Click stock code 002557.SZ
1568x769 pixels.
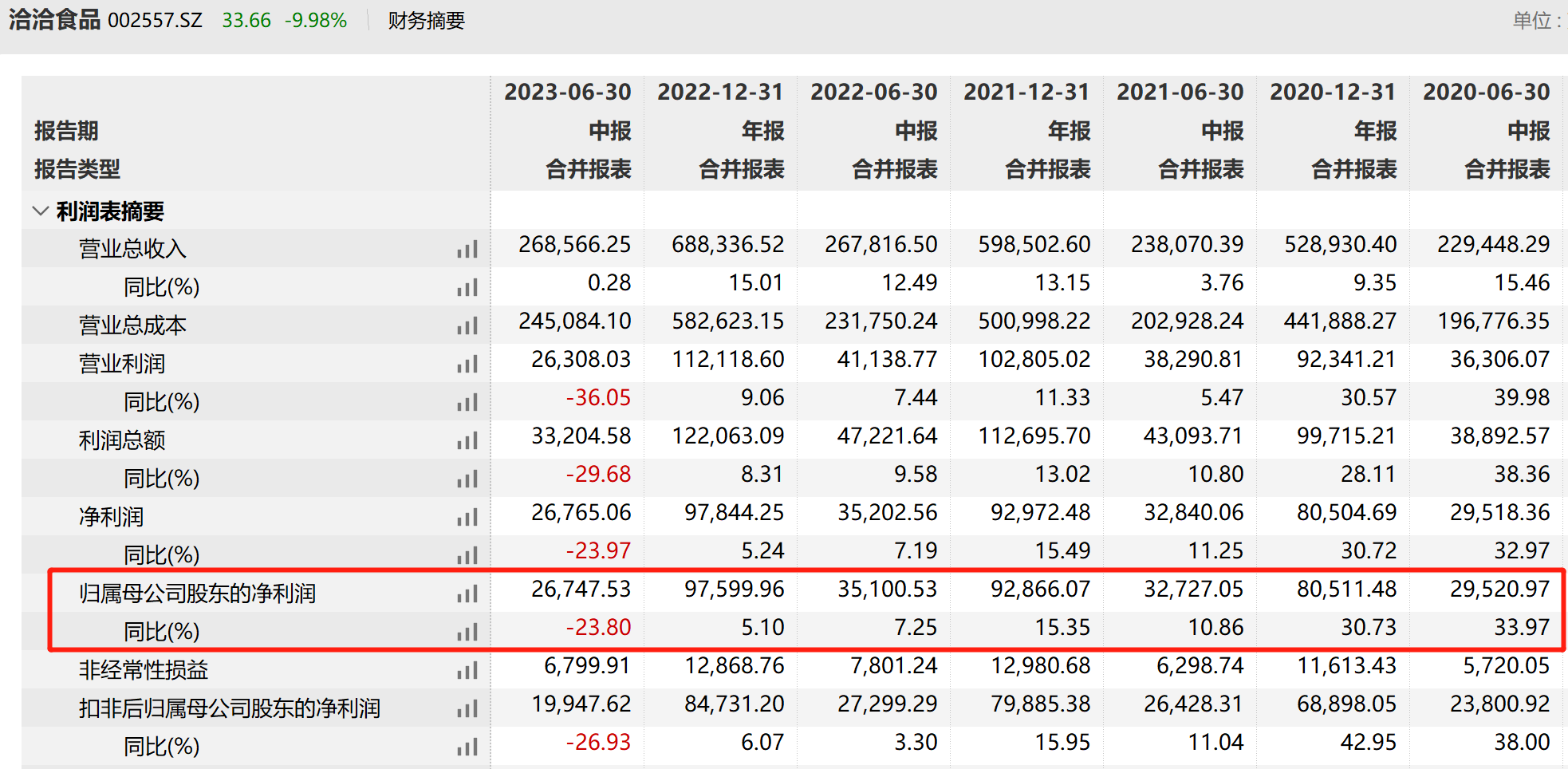point(155,21)
